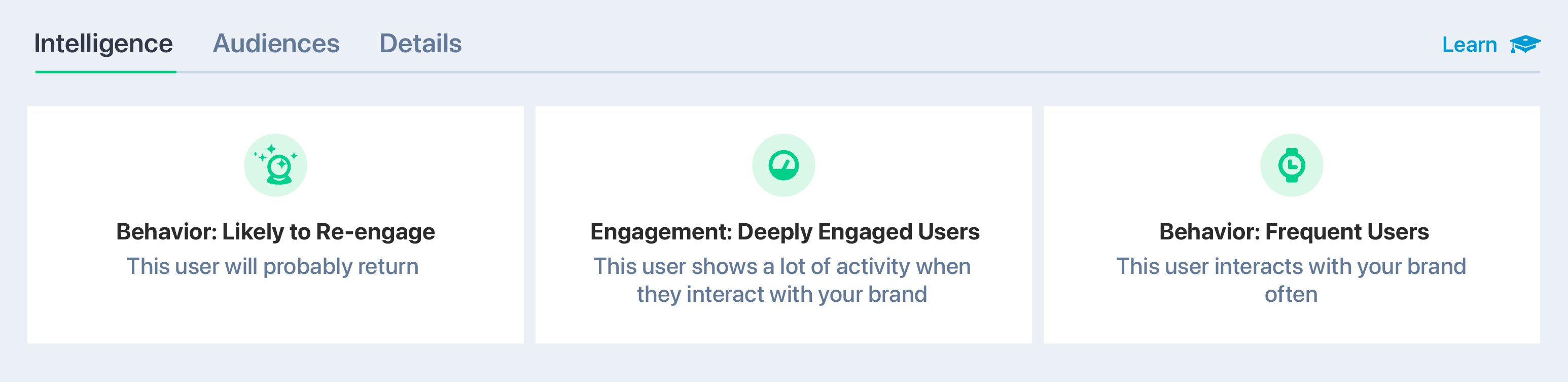Click the 'Behavior: Likely to Re-engage' heading
Image resolution: width=1568 pixels, height=382 pixels.
(x=275, y=231)
